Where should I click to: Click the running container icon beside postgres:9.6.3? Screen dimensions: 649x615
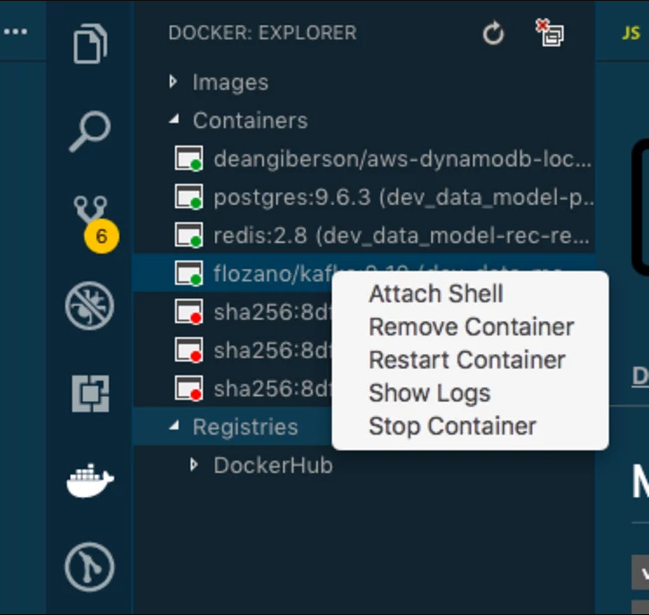pos(189,197)
